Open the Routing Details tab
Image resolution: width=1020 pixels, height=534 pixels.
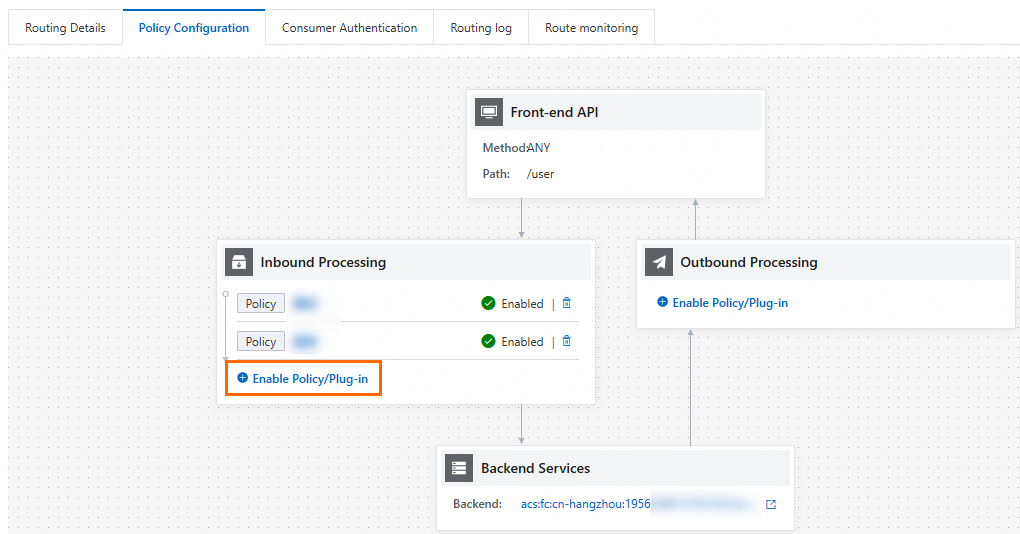(x=65, y=28)
